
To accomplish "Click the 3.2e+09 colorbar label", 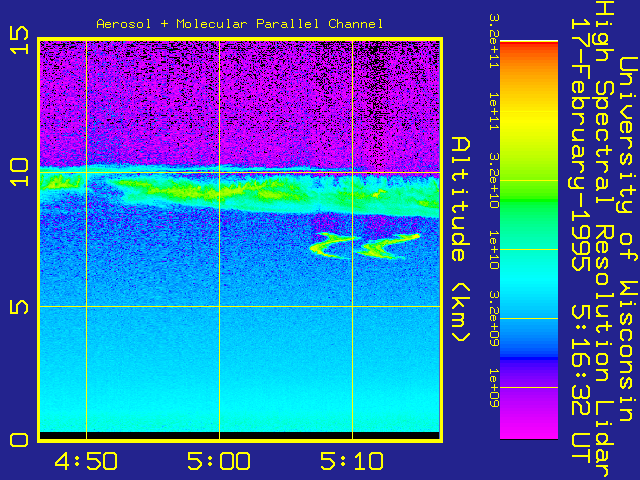I will 493,319.
